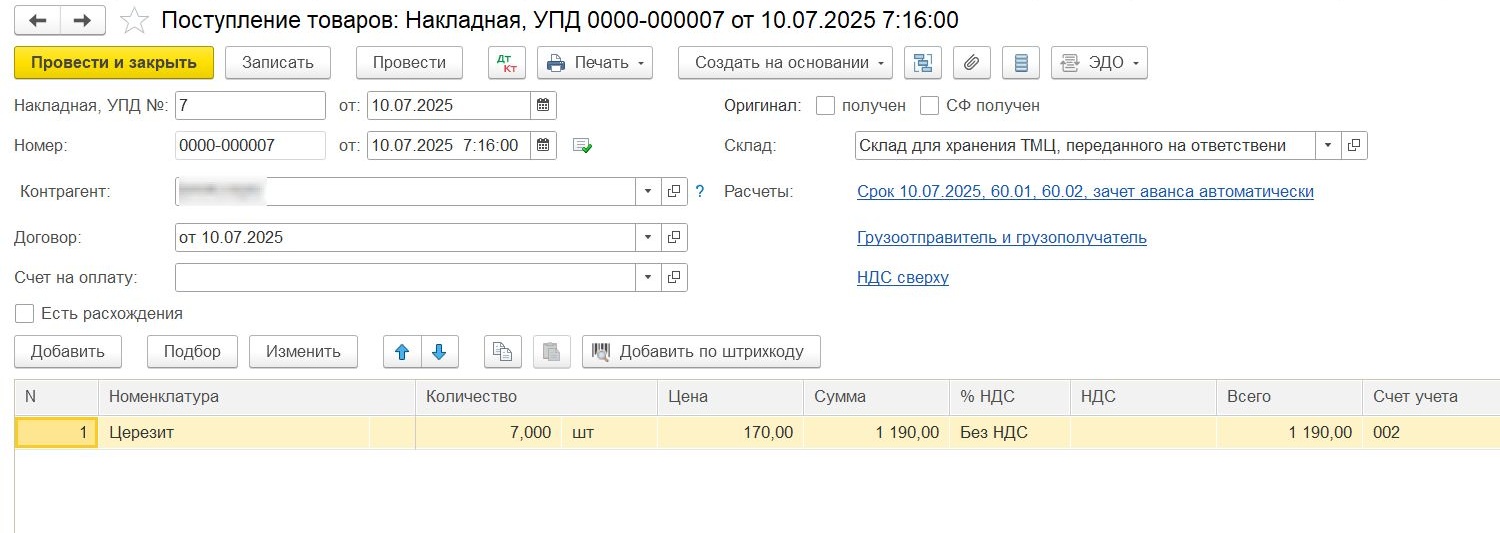Open the ЭДО dropdown menu

1099,63
